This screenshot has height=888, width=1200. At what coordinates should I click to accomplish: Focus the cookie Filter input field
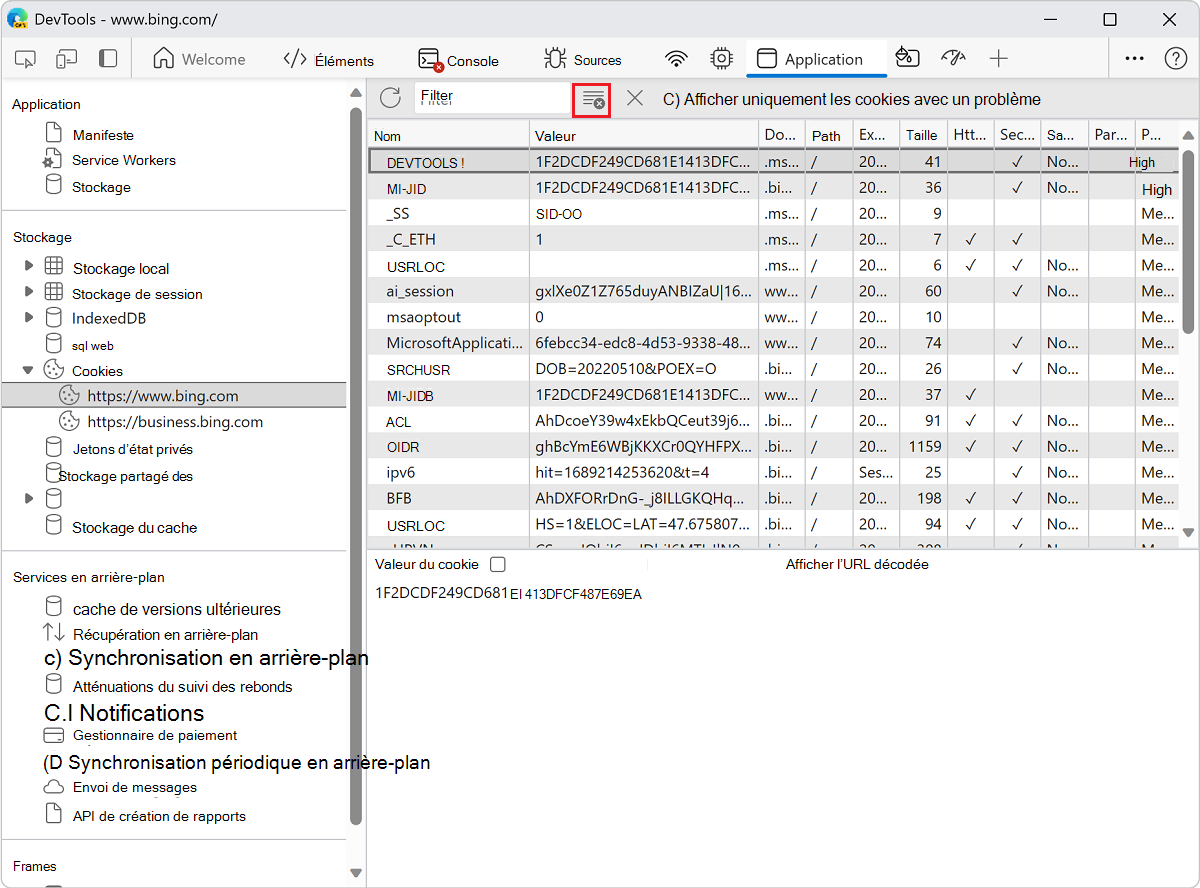point(492,98)
